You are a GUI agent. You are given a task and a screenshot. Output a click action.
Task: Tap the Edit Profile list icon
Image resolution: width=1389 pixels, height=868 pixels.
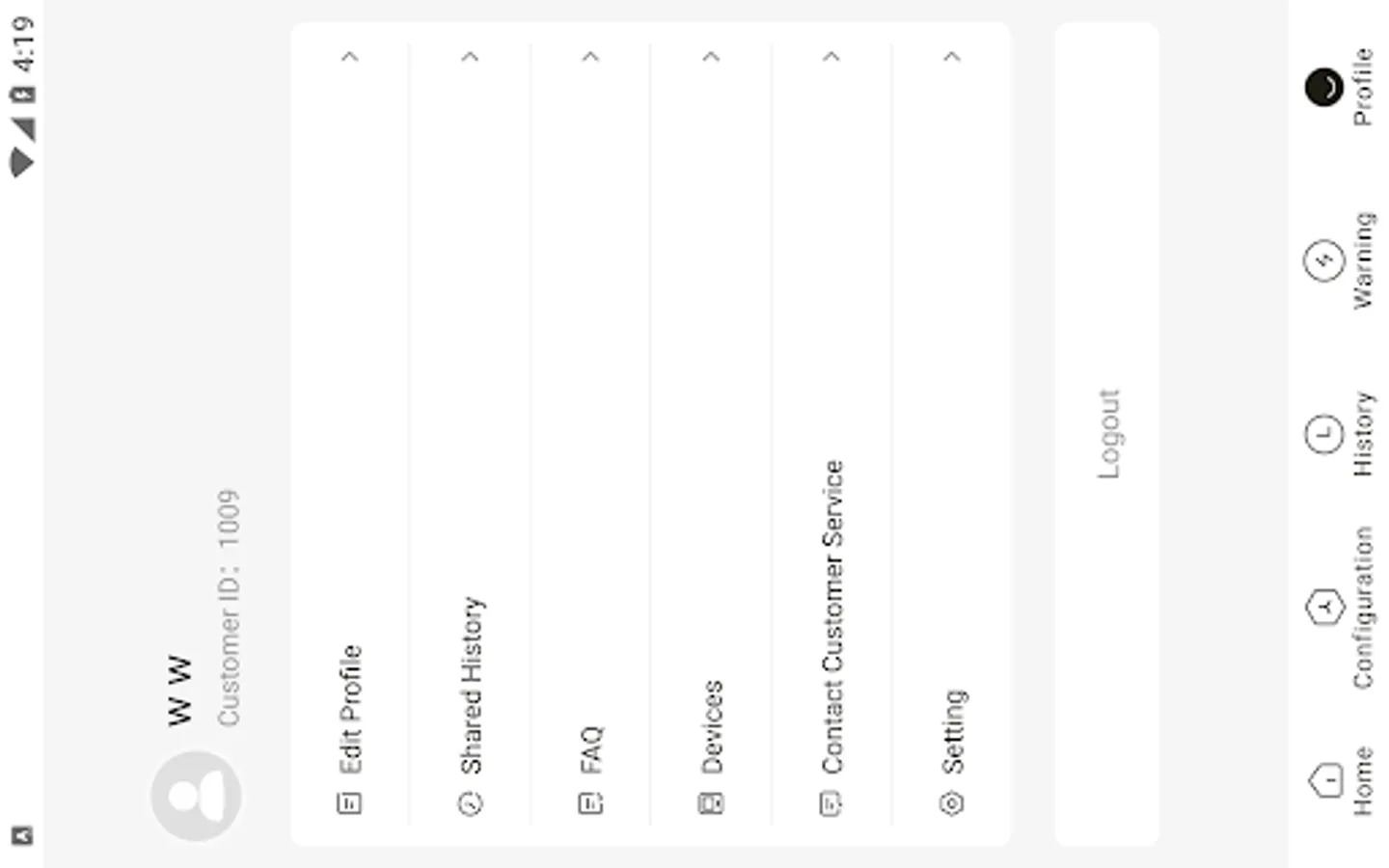[349, 802]
